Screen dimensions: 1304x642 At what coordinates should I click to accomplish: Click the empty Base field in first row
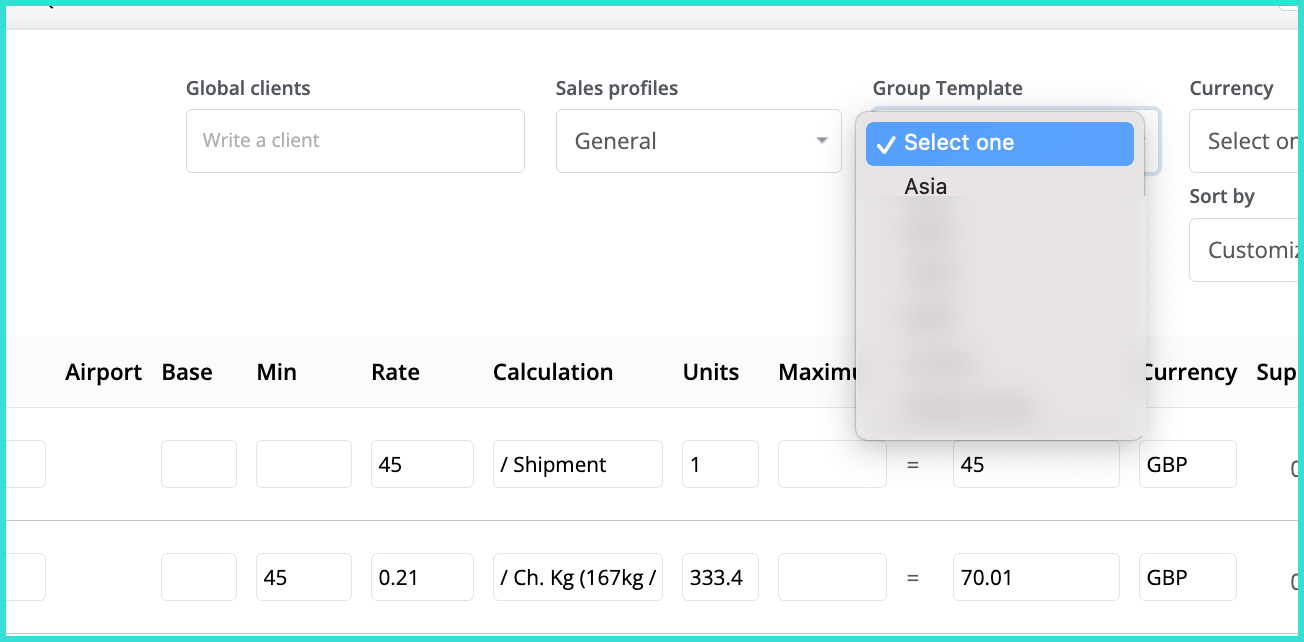198,464
